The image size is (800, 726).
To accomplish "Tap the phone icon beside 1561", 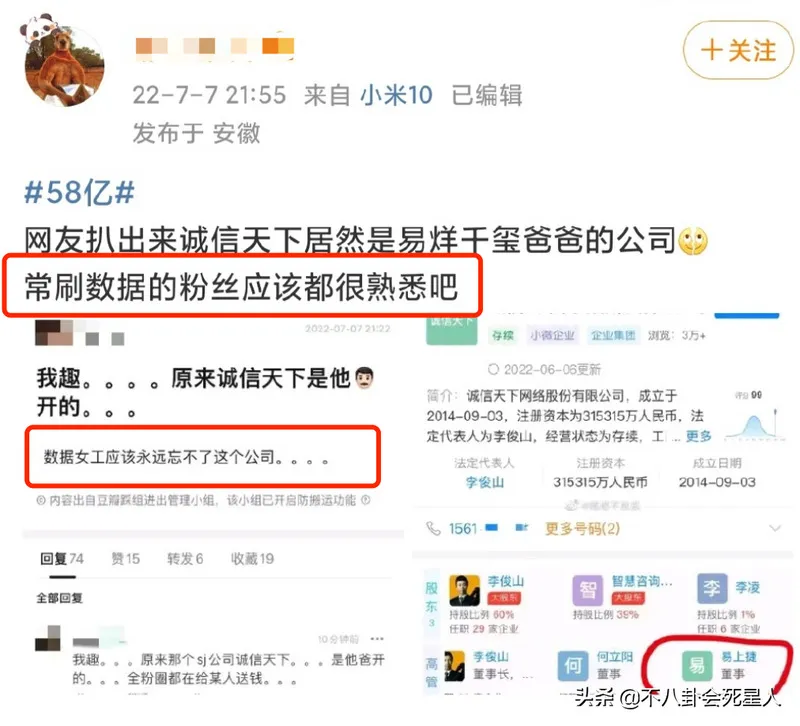I will [x=433, y=529].
